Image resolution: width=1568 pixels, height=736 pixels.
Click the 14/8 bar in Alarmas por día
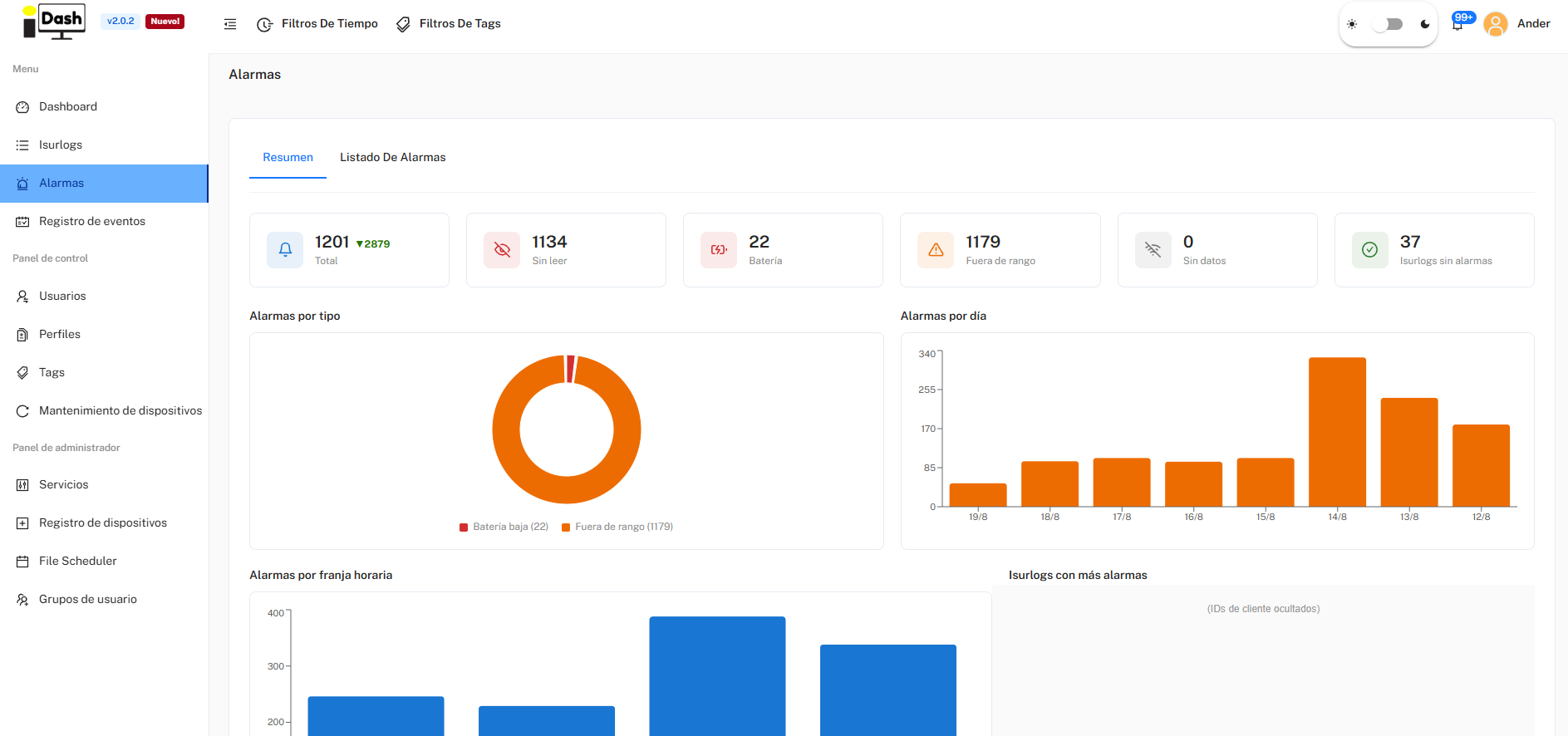(1337, 432)
